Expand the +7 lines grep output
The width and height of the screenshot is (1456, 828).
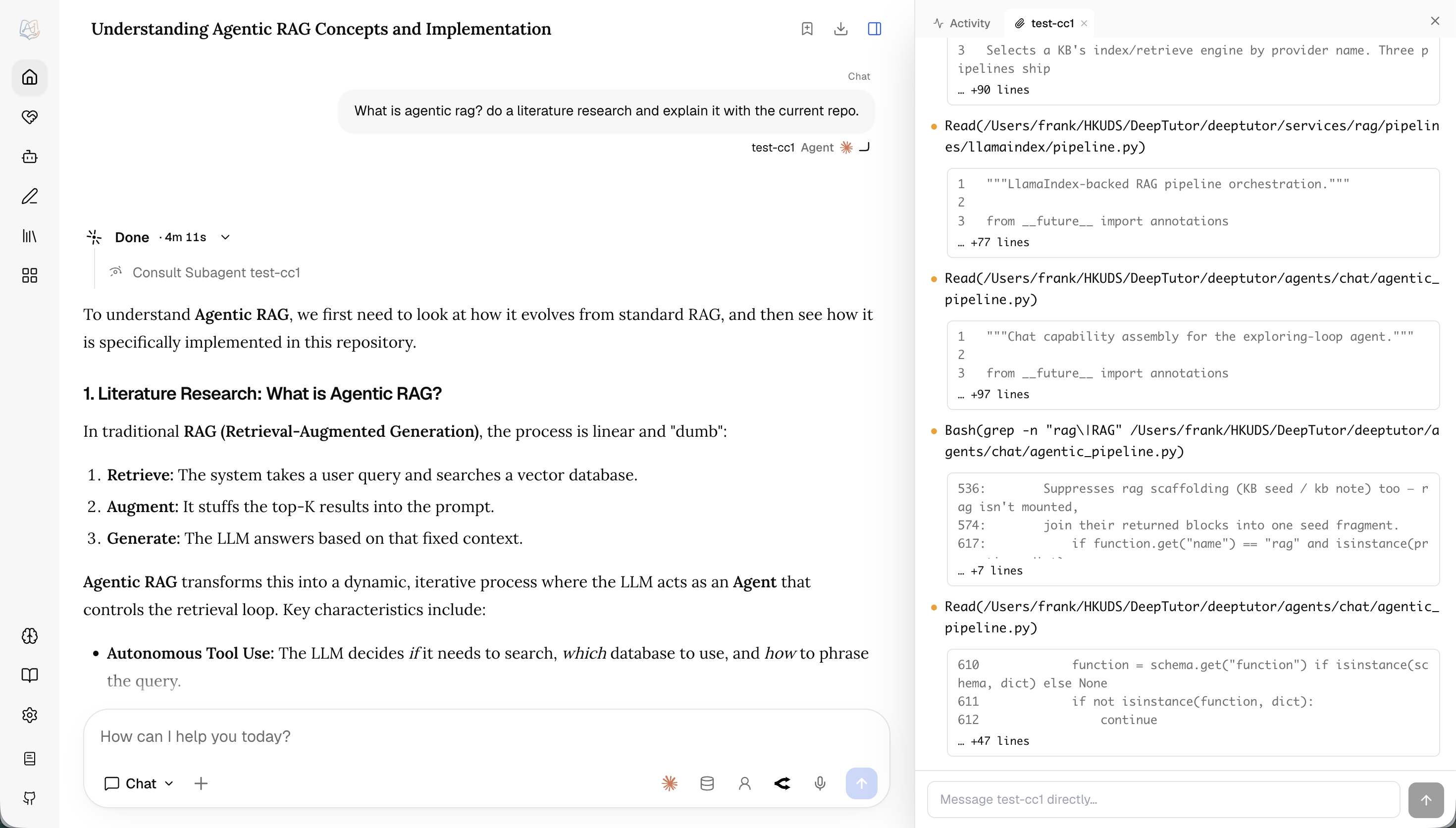tap(990, 570)
